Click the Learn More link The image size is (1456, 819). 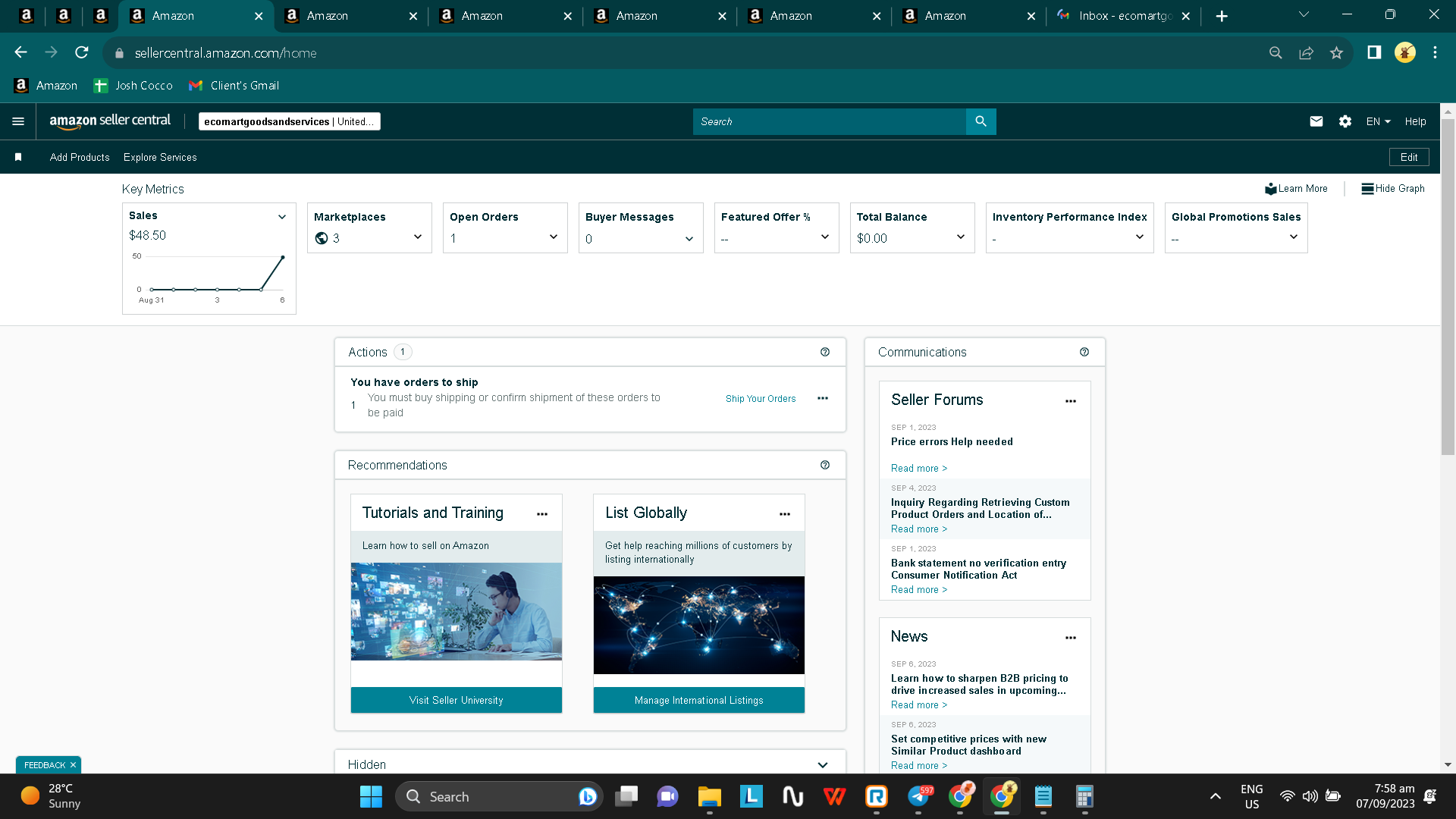(x=1297, y=189)
